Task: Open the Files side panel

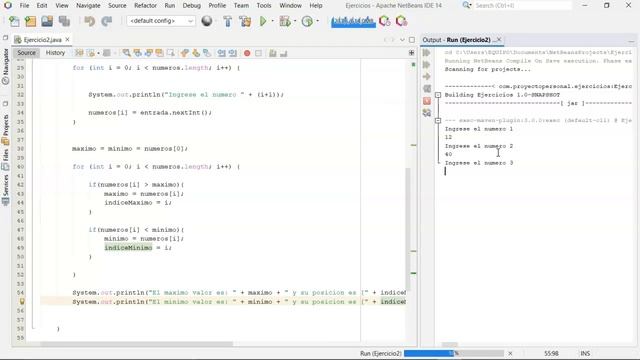Action: (x=5, y=160)
